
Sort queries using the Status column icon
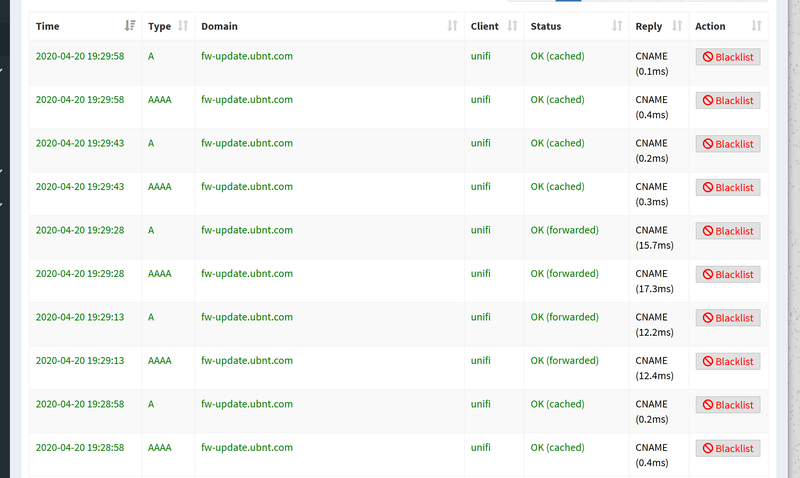coord(616,26)
